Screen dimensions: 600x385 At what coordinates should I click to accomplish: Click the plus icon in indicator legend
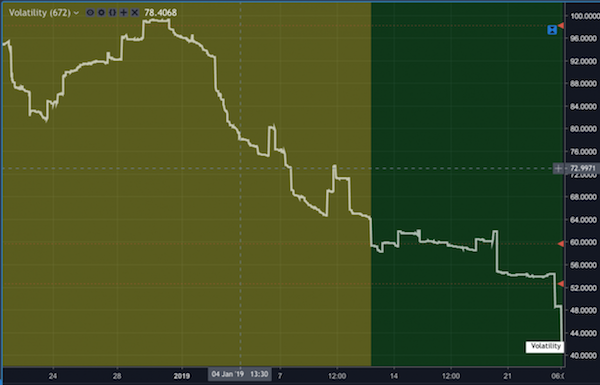coord(123,13)
